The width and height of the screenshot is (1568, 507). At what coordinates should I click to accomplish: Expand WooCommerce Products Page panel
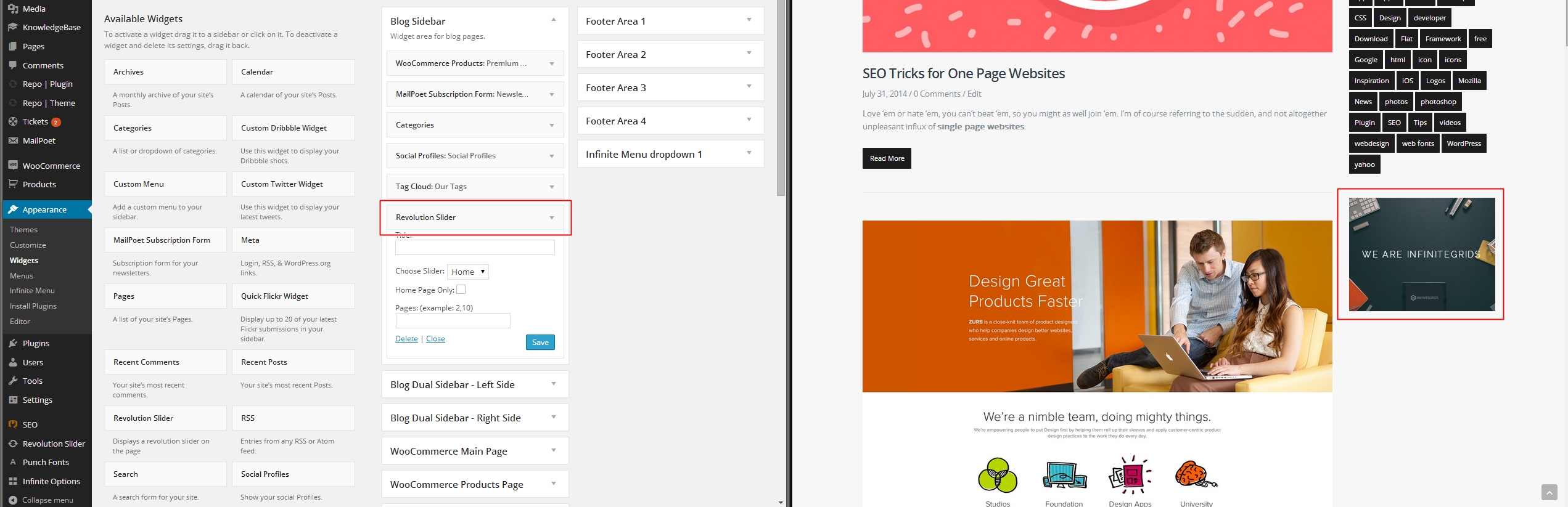tap(554, 483)
